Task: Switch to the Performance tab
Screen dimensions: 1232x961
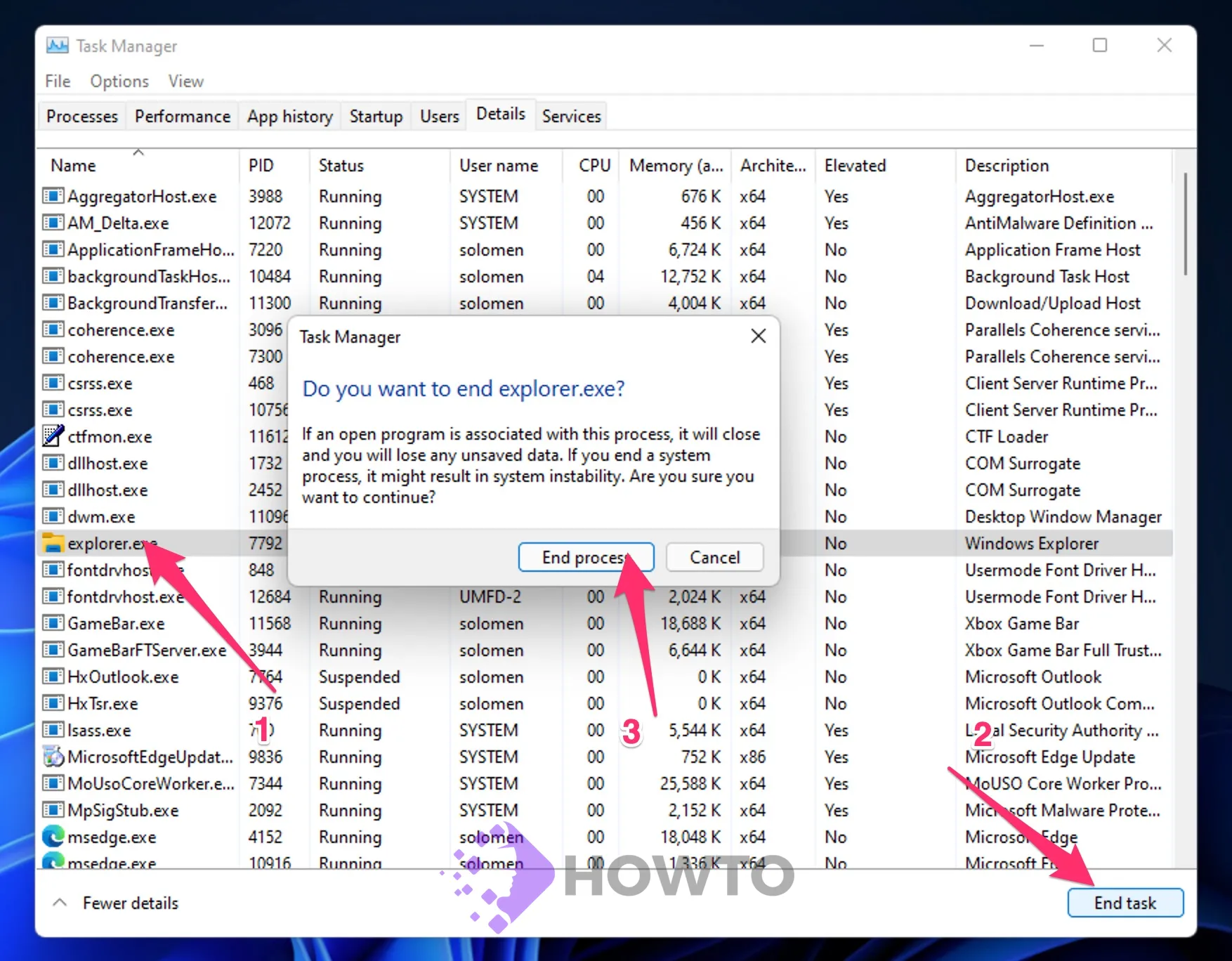Action: tap(183, 116)
